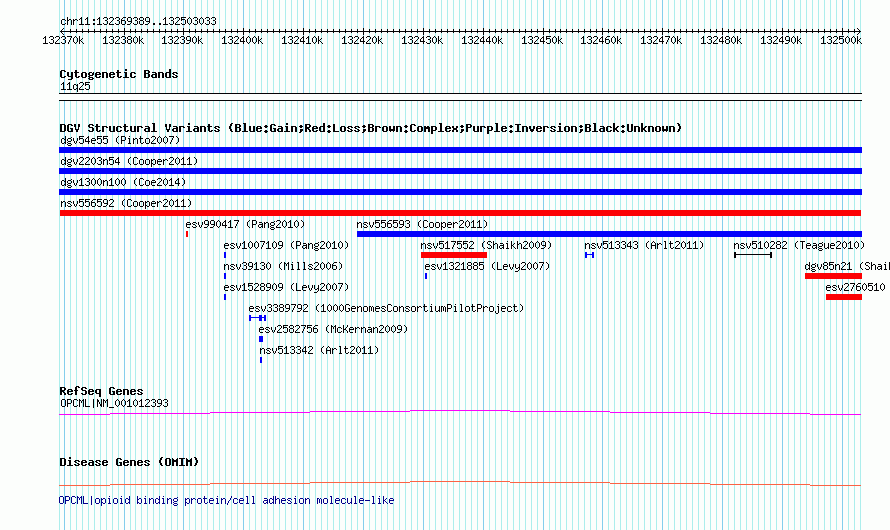Click the red loss bar under dgv85n21
The width and height of the screenshot is (890, 530).
pyautogui.click(x=833, y=276)
